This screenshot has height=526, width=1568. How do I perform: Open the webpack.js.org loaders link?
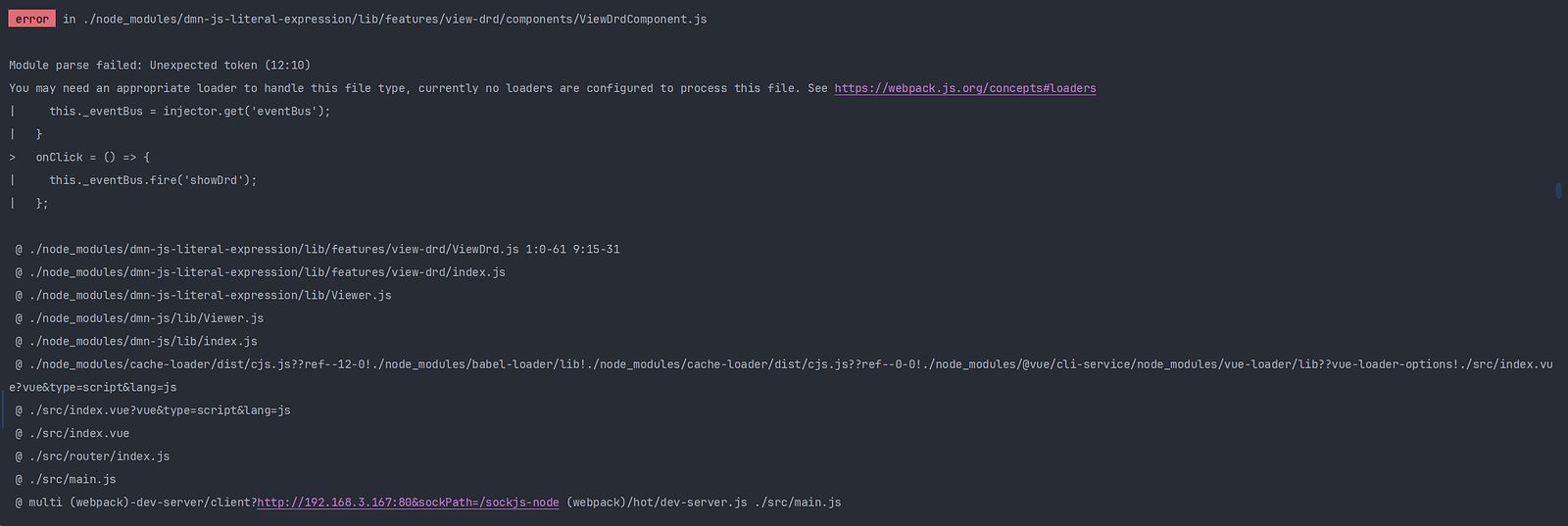(x=964, y=88)
